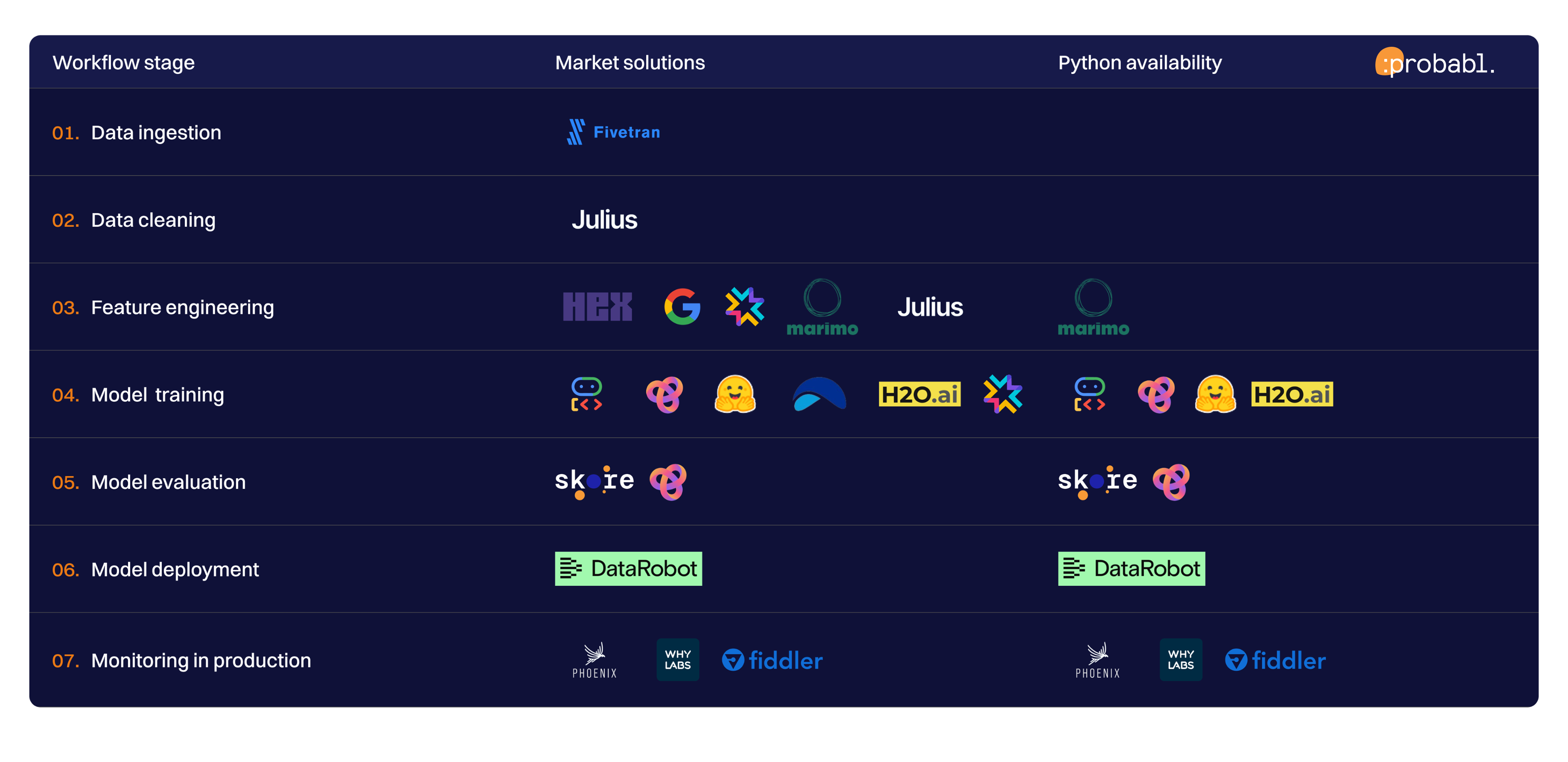Click the fiddler logo under Market solutions
This screenshot has height=762, width=1568.
[x=773, y=660]
